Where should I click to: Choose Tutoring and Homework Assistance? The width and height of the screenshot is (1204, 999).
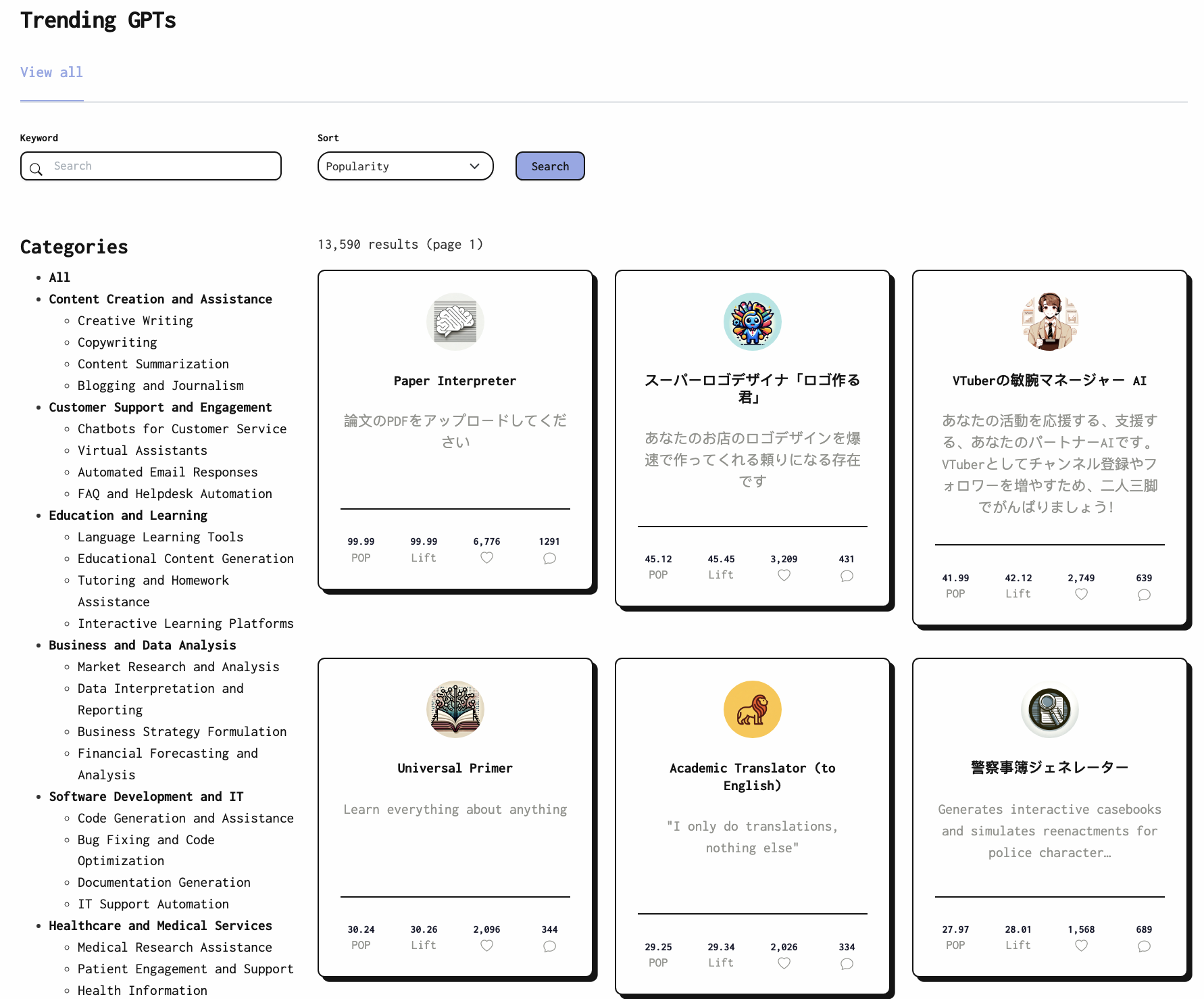point(153,591)
